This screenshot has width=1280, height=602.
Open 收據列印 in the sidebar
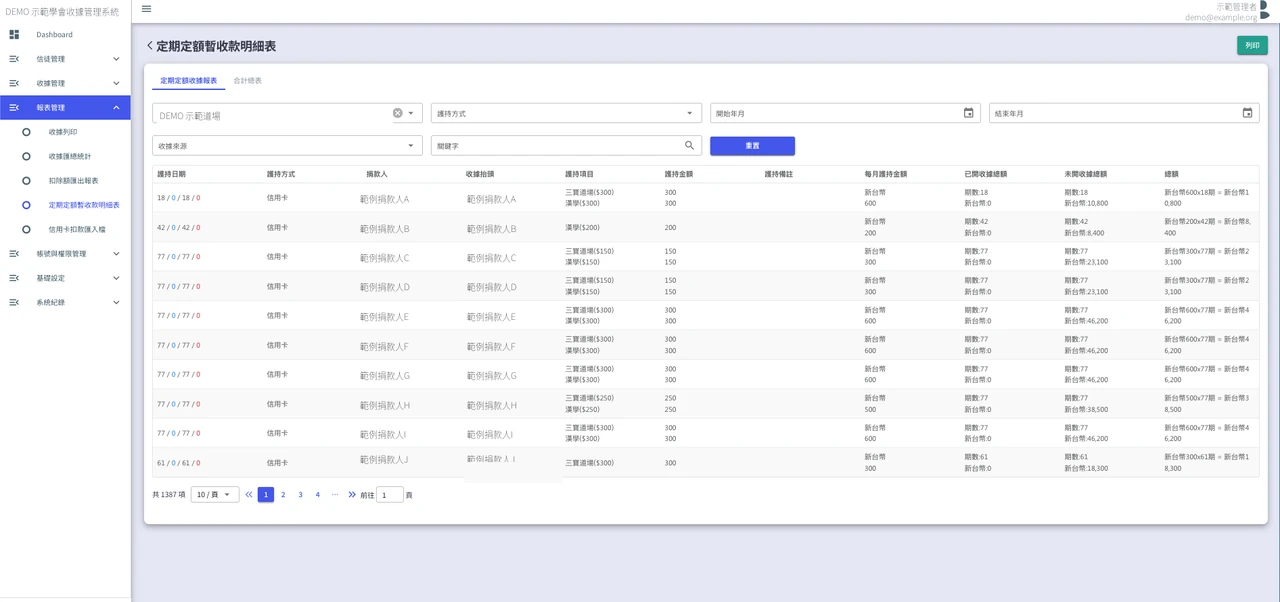(x=63, y=132)
